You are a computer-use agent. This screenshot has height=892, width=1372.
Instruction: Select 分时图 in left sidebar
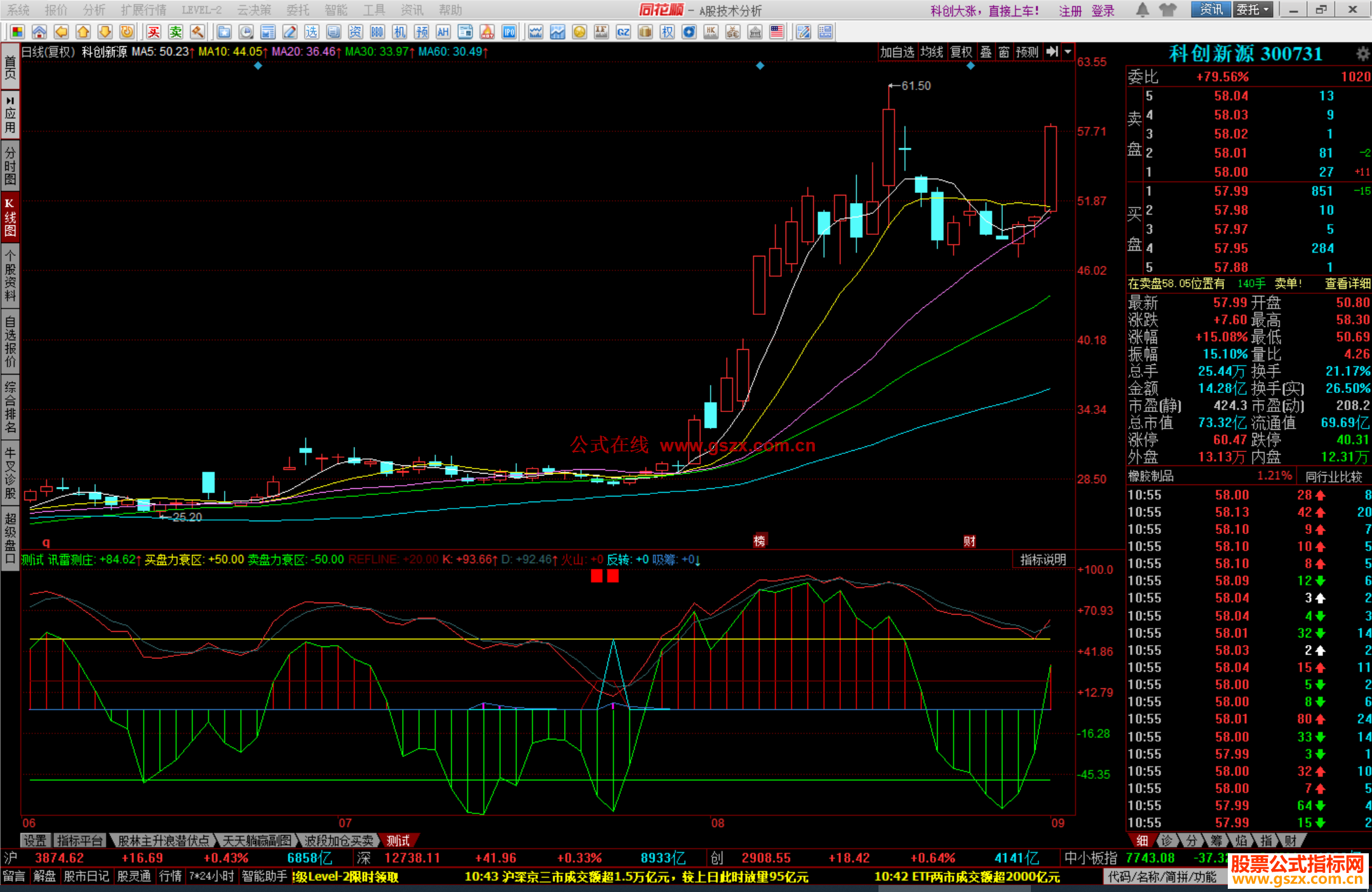tap(10, 166)
